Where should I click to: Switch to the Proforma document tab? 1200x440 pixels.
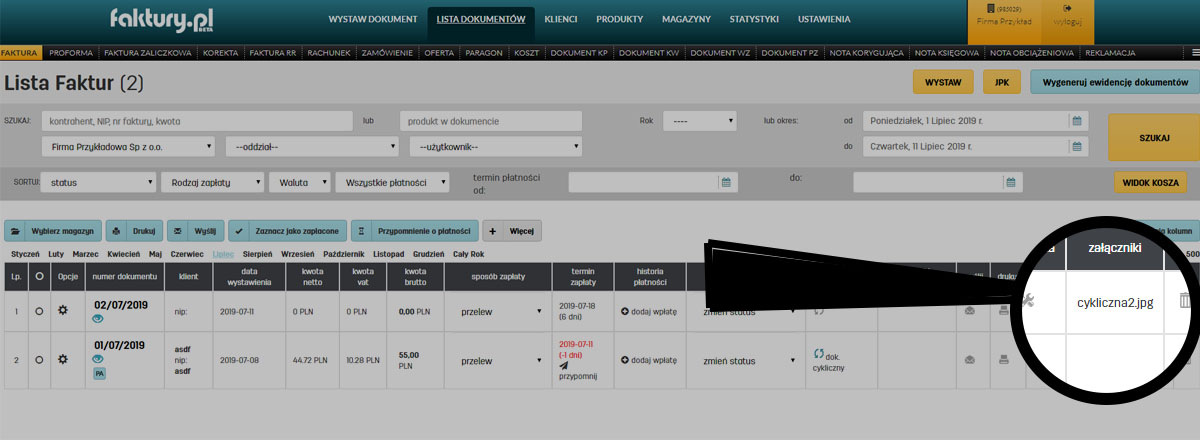pyautogui.click(x=70, y=52)
